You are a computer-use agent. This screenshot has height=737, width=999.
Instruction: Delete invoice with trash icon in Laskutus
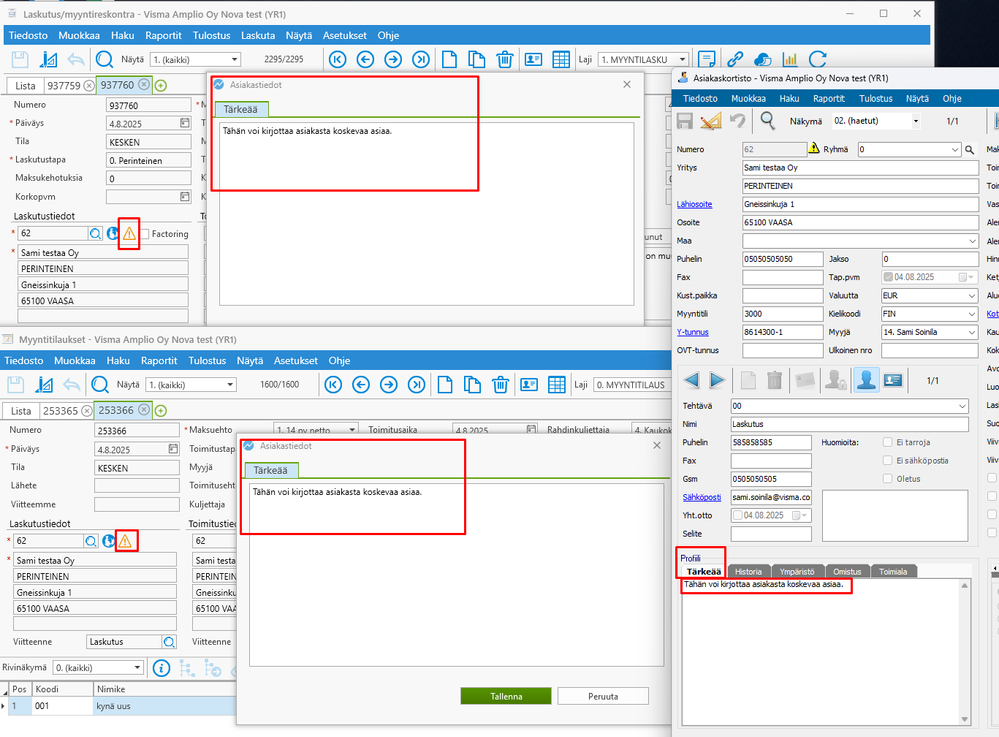coord(505,60)
